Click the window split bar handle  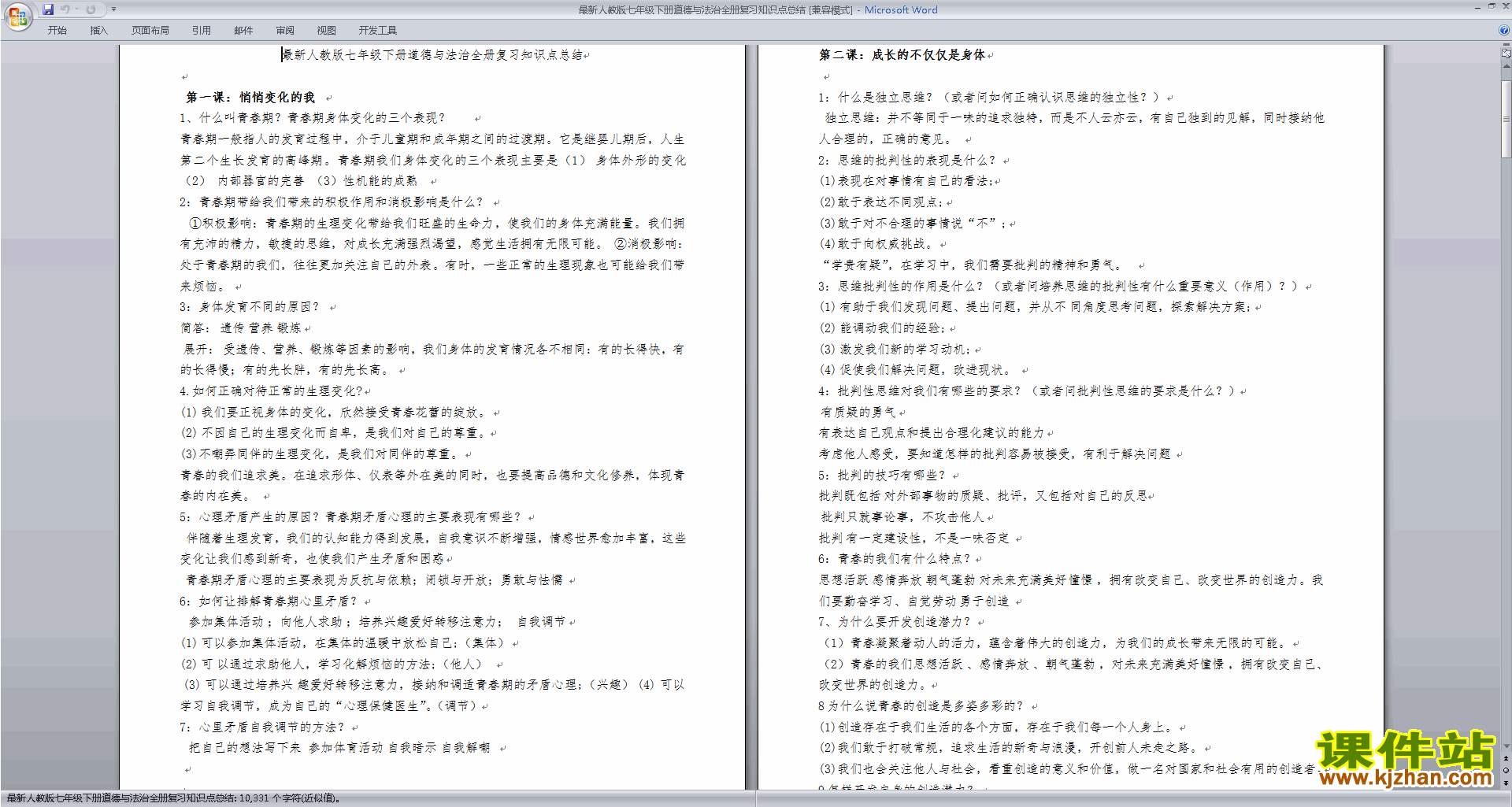coord(1506,46)
